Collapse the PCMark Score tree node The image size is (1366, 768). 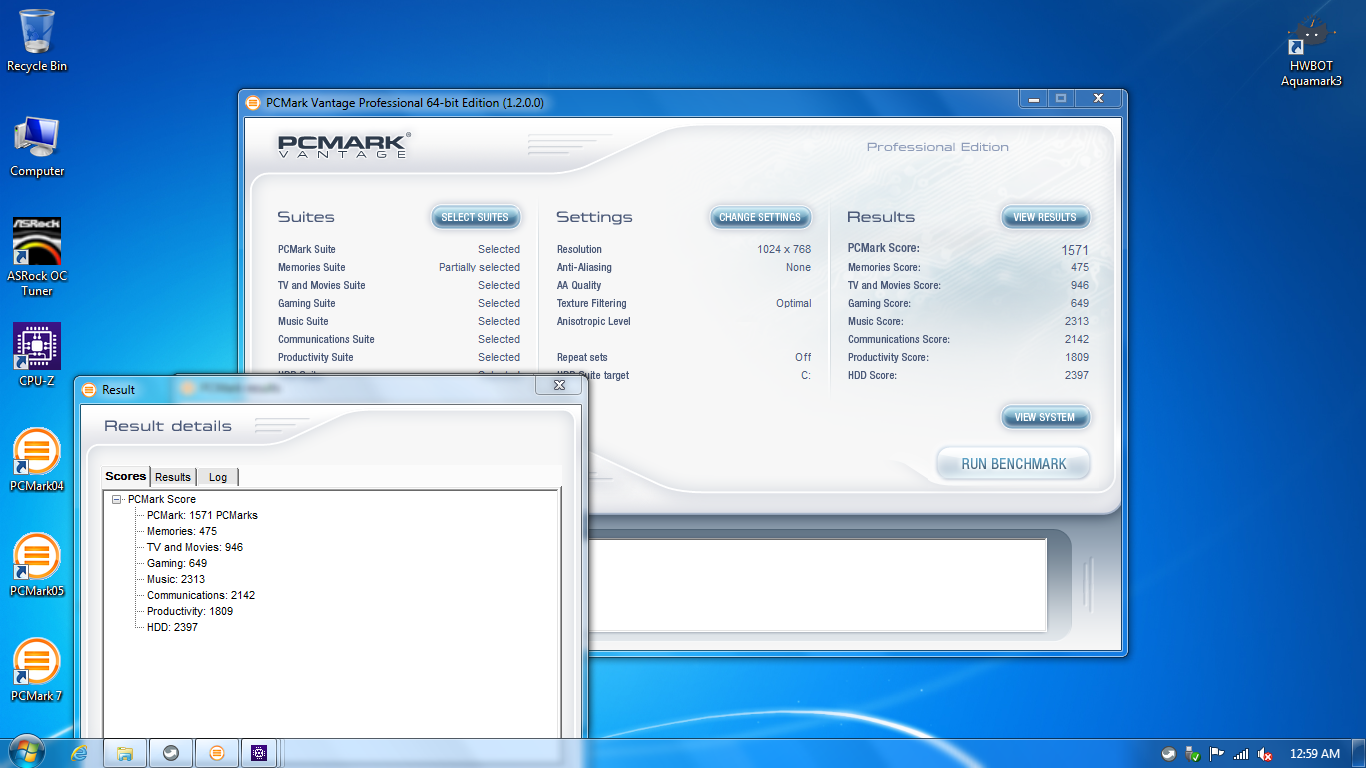coord(117,499)
